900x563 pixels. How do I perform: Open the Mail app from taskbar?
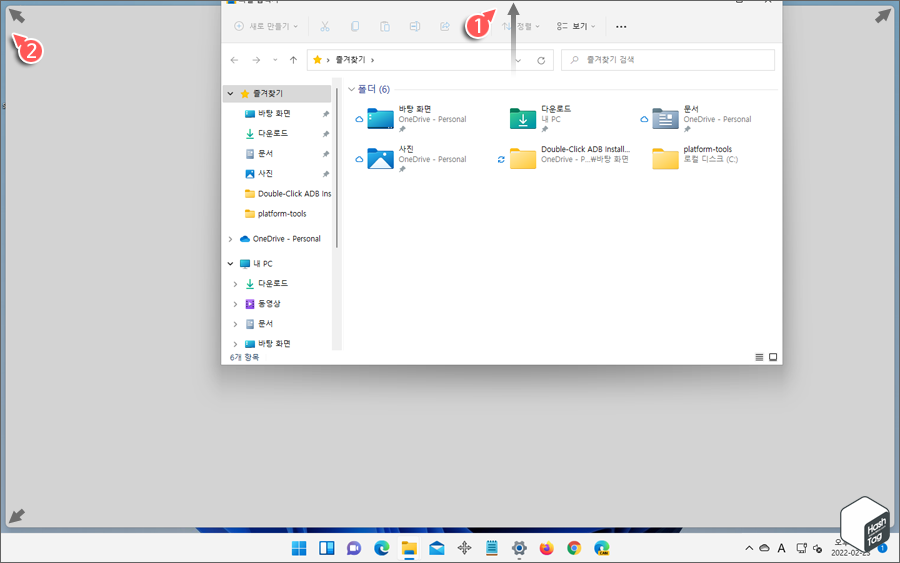coord(437,548)
